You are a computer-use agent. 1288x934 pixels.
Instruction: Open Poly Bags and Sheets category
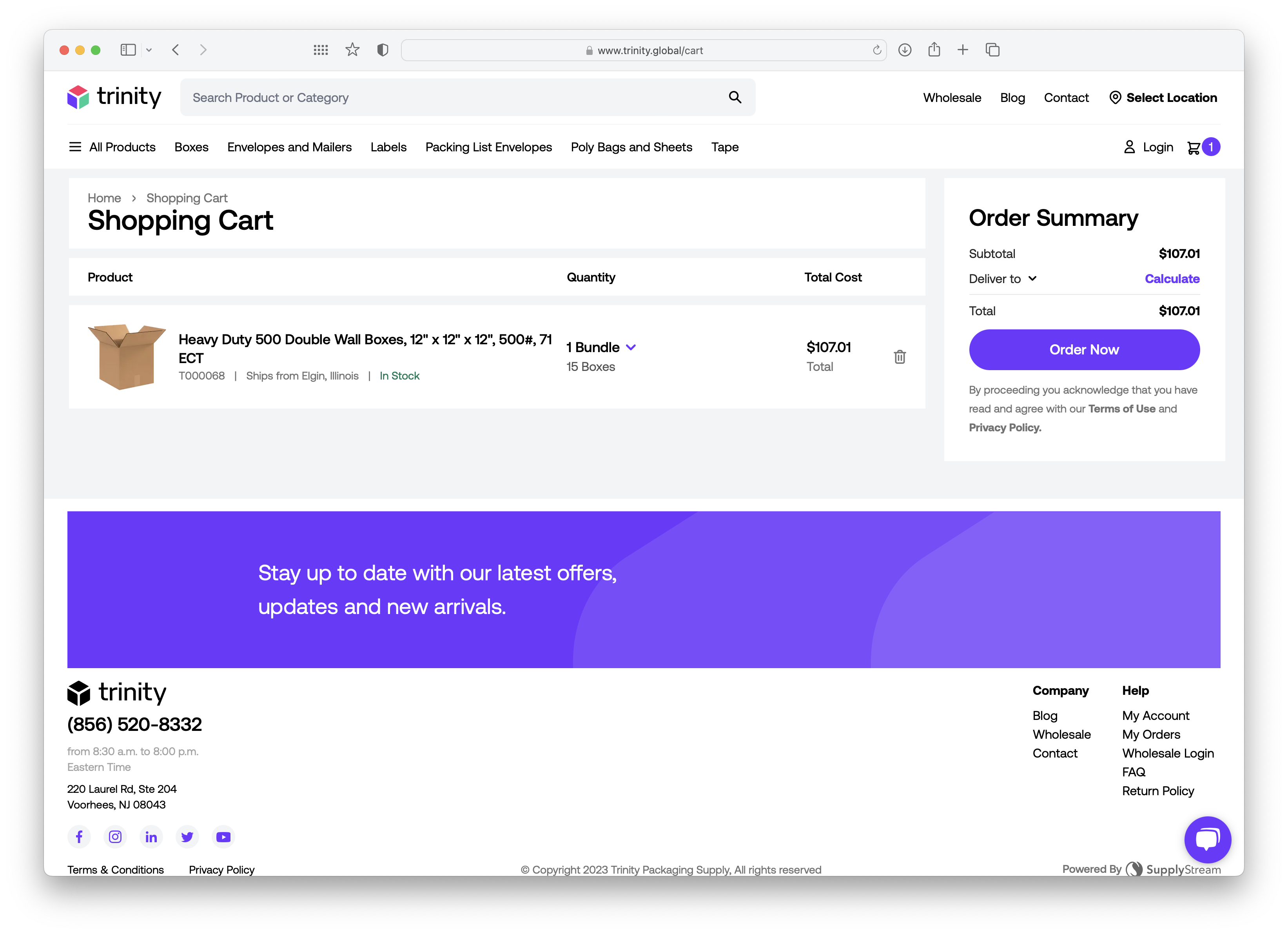click(x=631, y=147)
